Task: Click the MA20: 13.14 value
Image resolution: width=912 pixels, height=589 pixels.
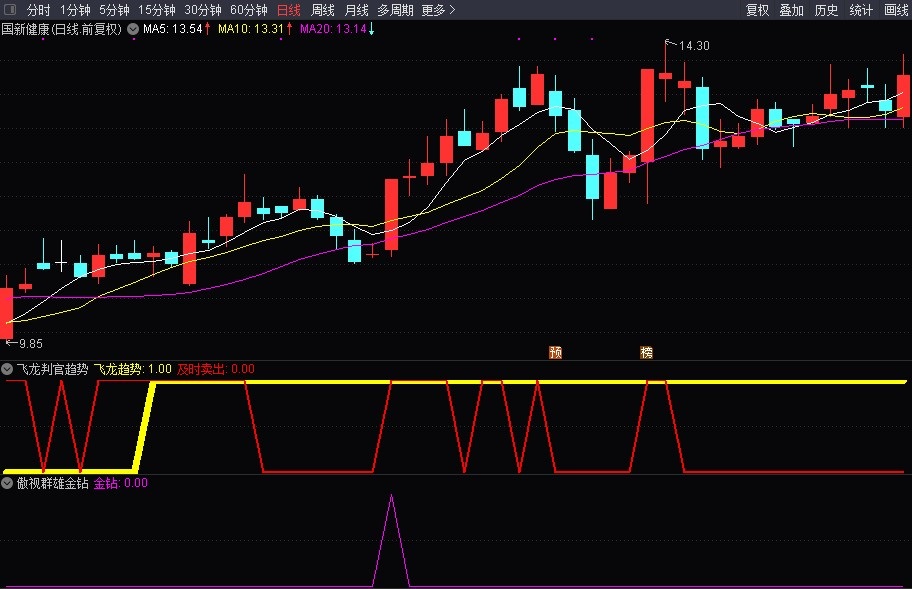Action: coord(333,28)
